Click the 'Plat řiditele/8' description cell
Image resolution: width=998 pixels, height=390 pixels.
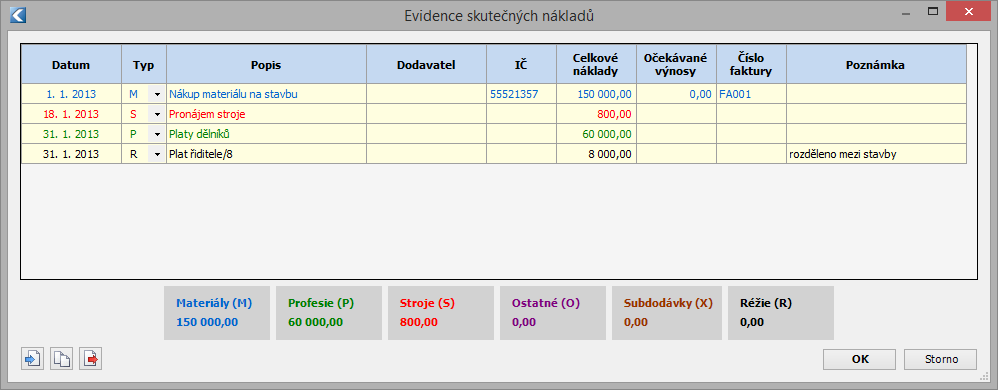(266, 154)
